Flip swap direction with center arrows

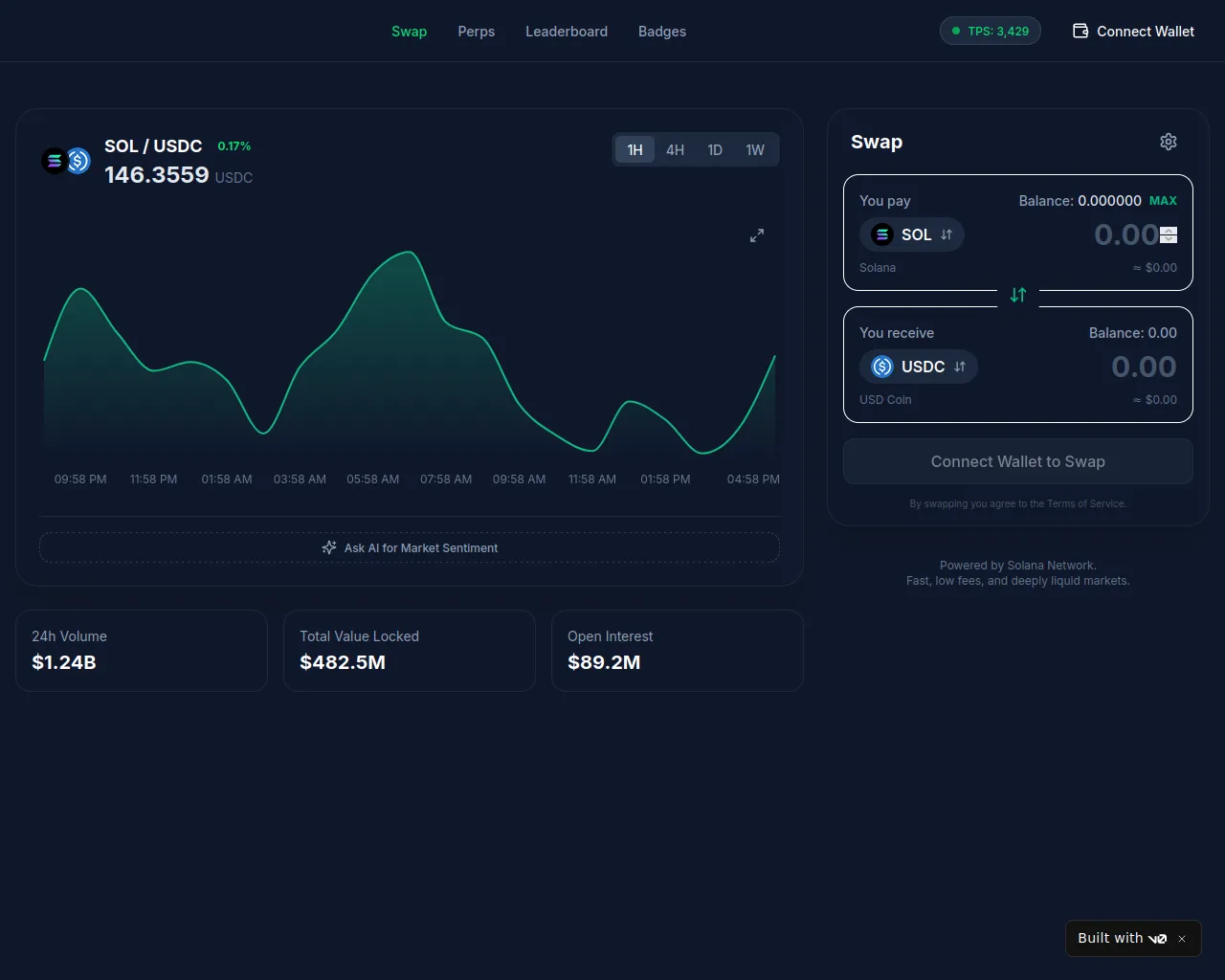tap(1018, 296)
